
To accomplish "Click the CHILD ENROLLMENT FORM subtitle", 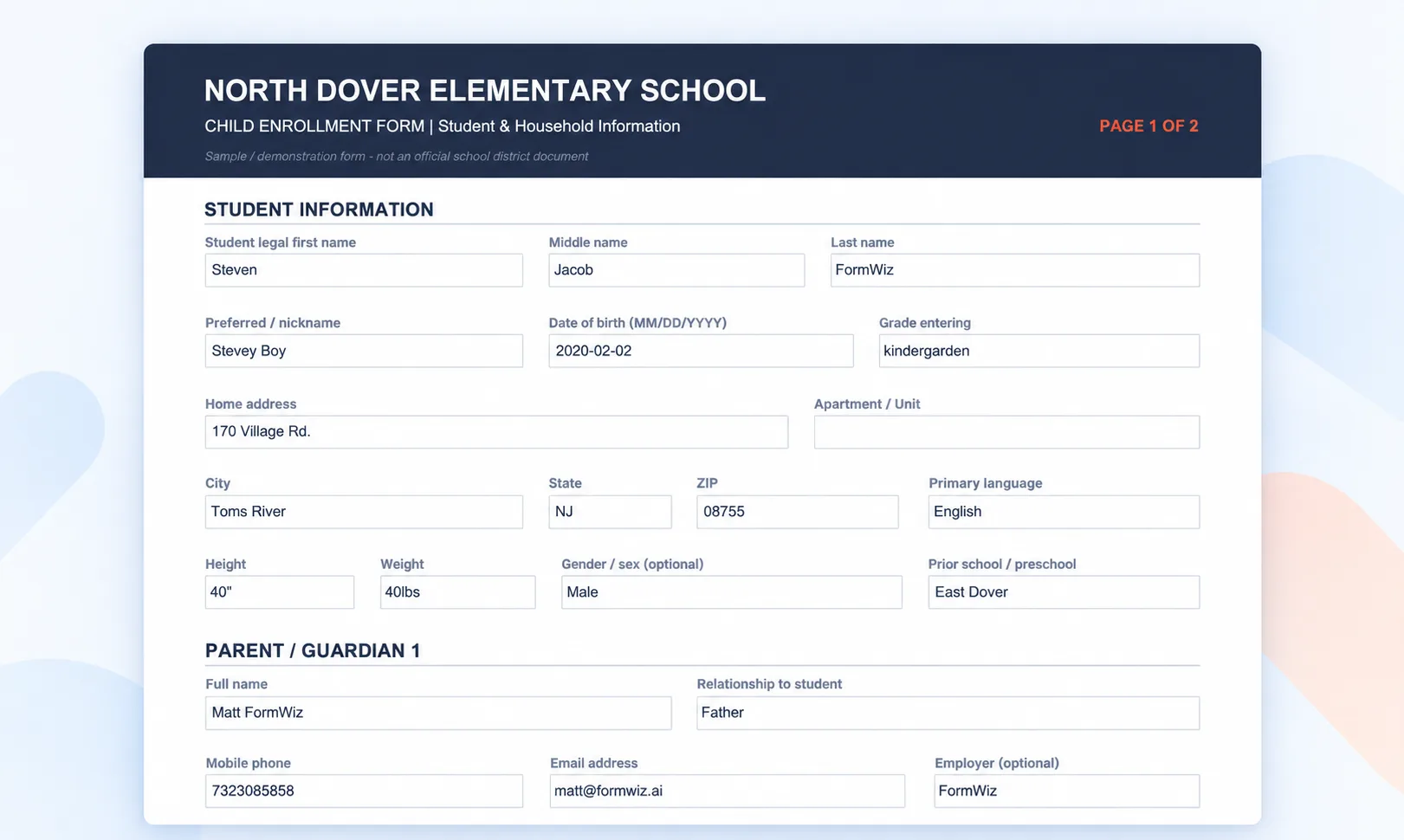I will (443, 126).
